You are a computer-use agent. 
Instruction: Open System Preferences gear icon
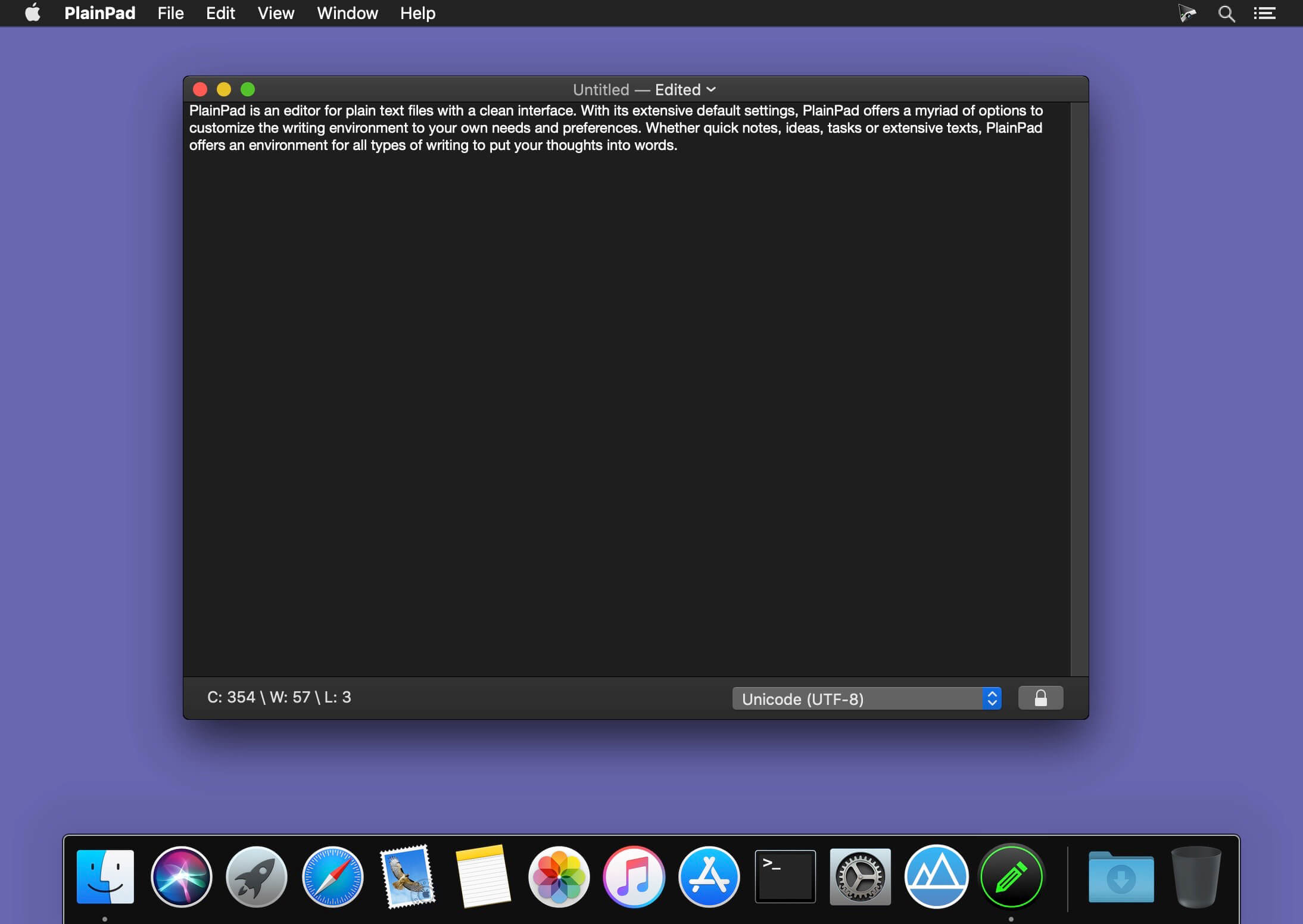point(860,876)
